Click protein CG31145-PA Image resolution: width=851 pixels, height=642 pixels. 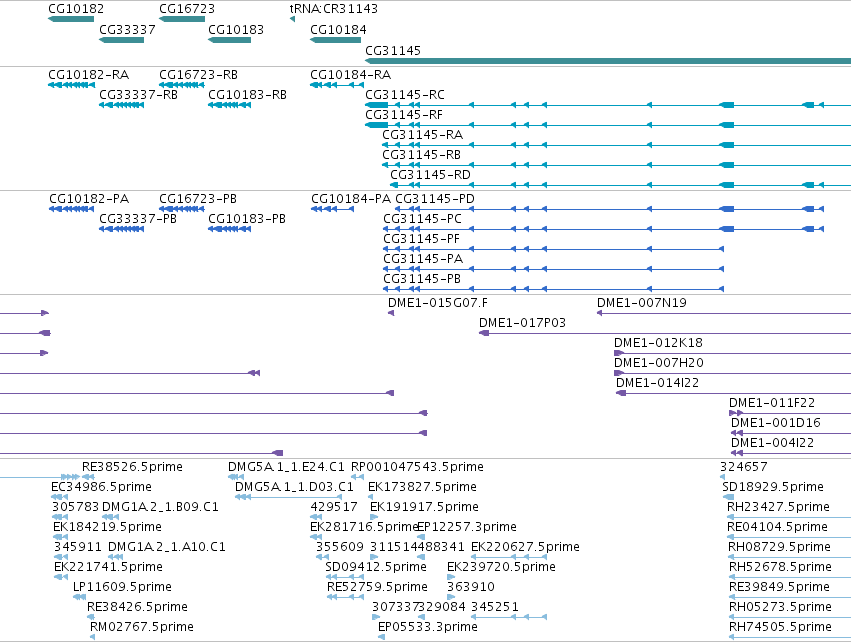(x=554, y=269)
